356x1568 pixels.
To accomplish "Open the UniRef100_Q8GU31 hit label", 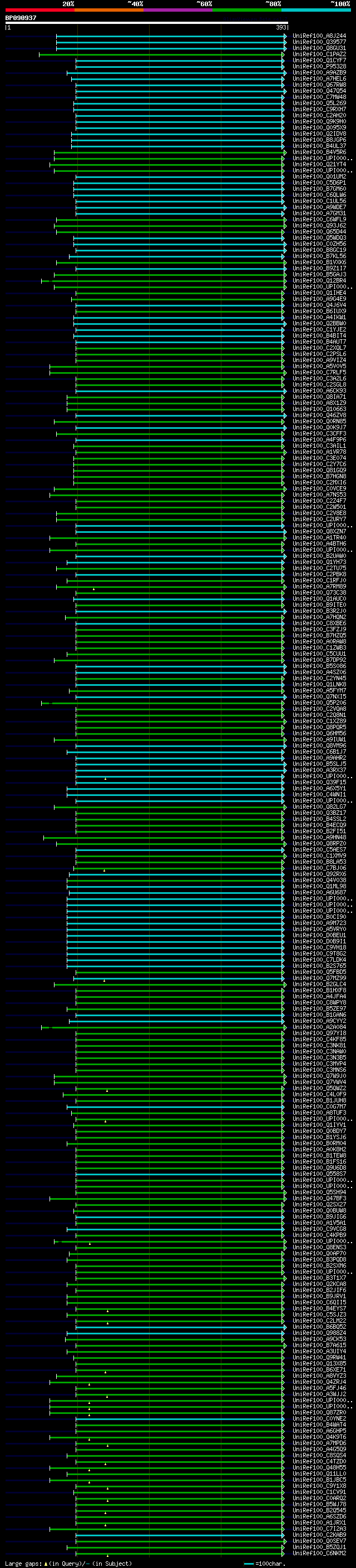I will coord(319,48).
